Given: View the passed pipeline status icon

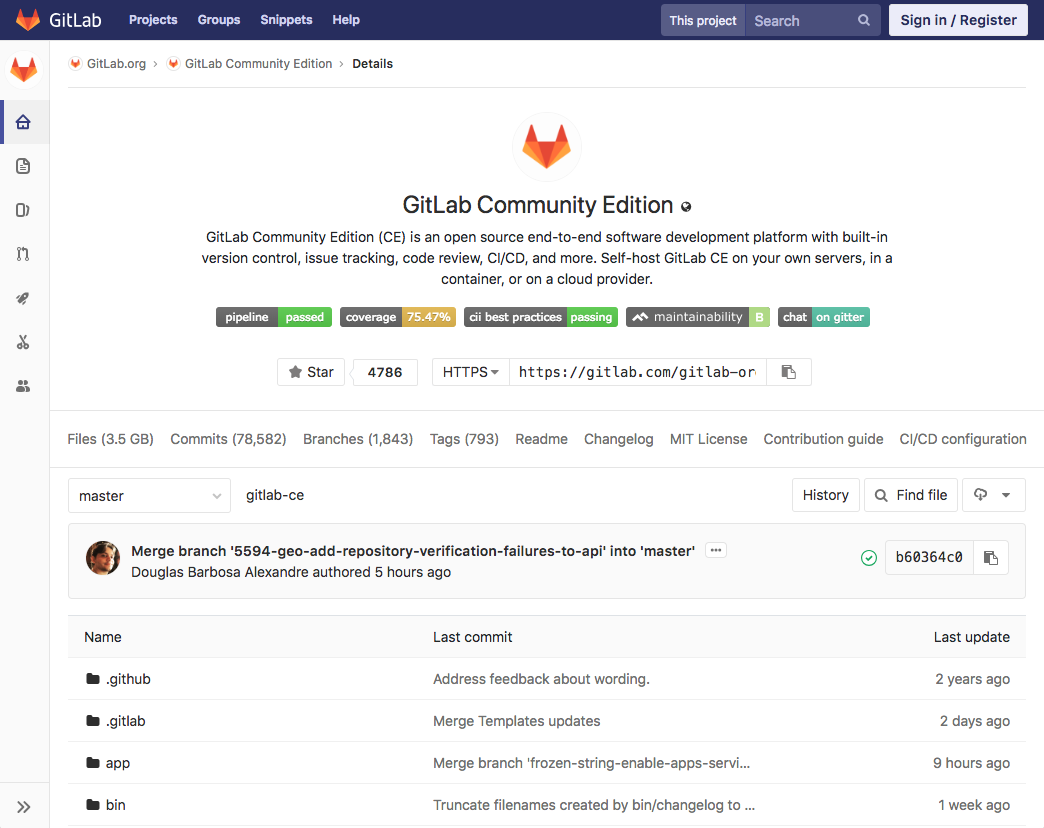Looking at the screenshot, I should coord(868,558).
